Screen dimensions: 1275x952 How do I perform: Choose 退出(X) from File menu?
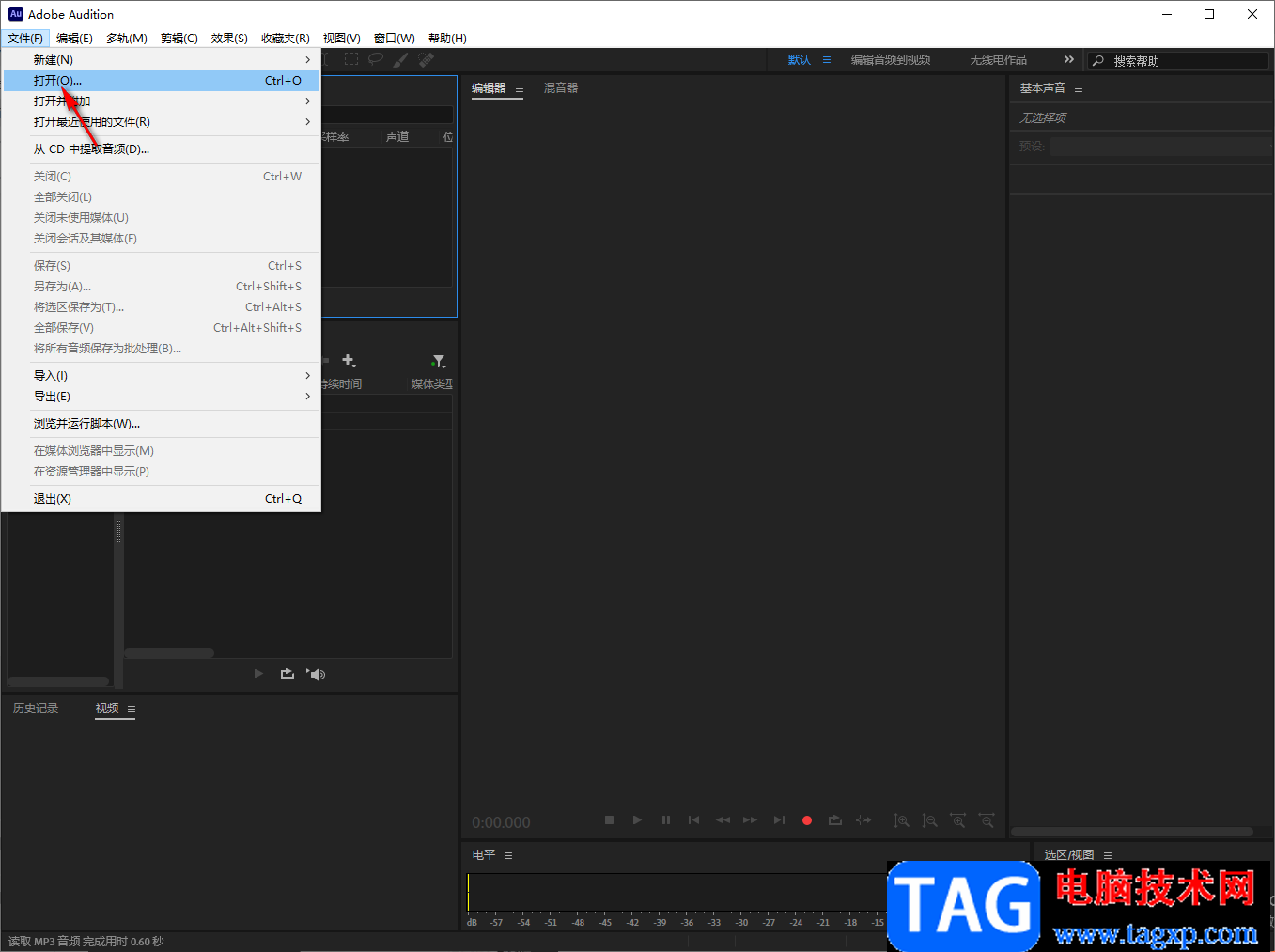(x=161, y=499)
